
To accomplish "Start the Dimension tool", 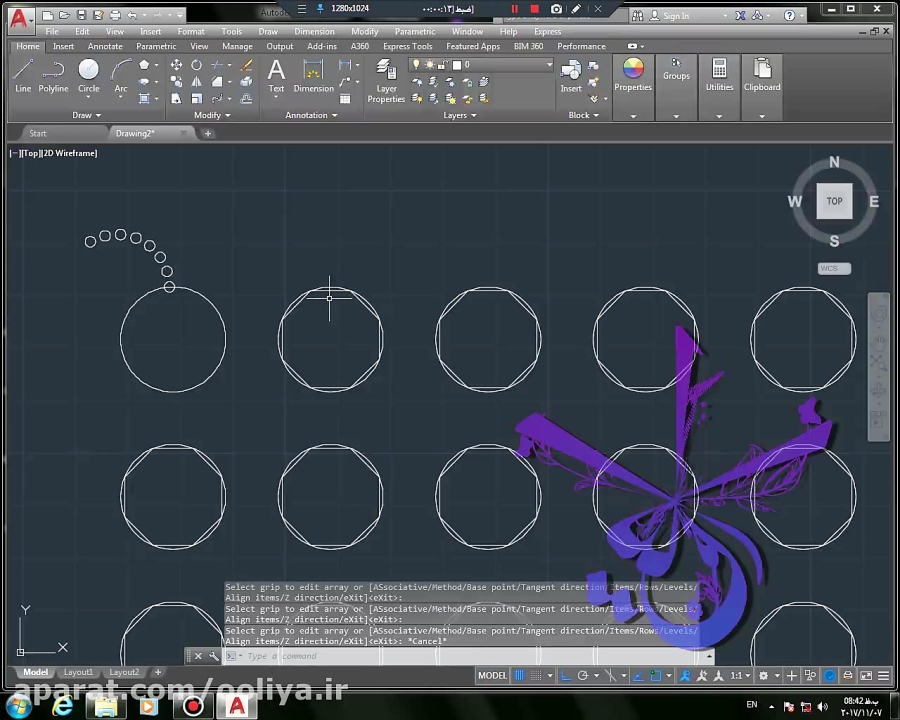I will (313, 75).
